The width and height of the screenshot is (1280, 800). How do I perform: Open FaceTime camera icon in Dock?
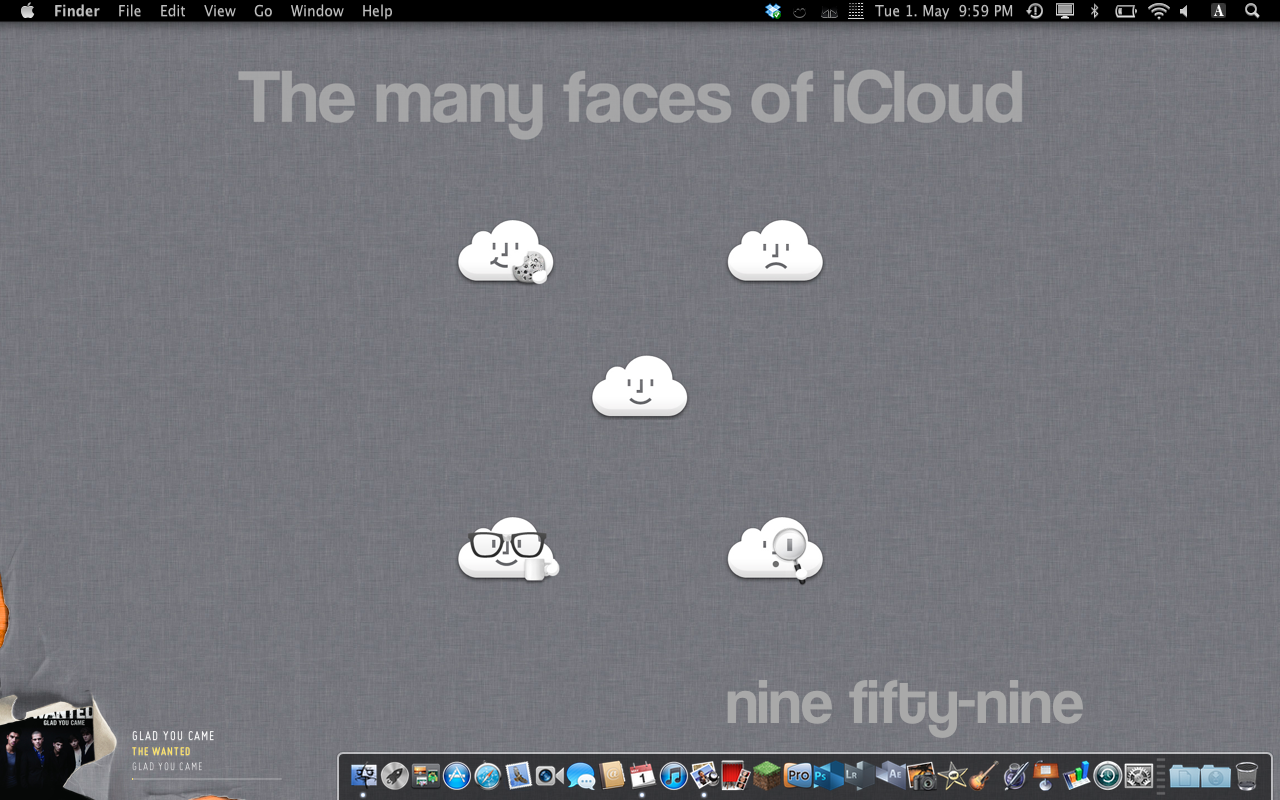(549, 775)
